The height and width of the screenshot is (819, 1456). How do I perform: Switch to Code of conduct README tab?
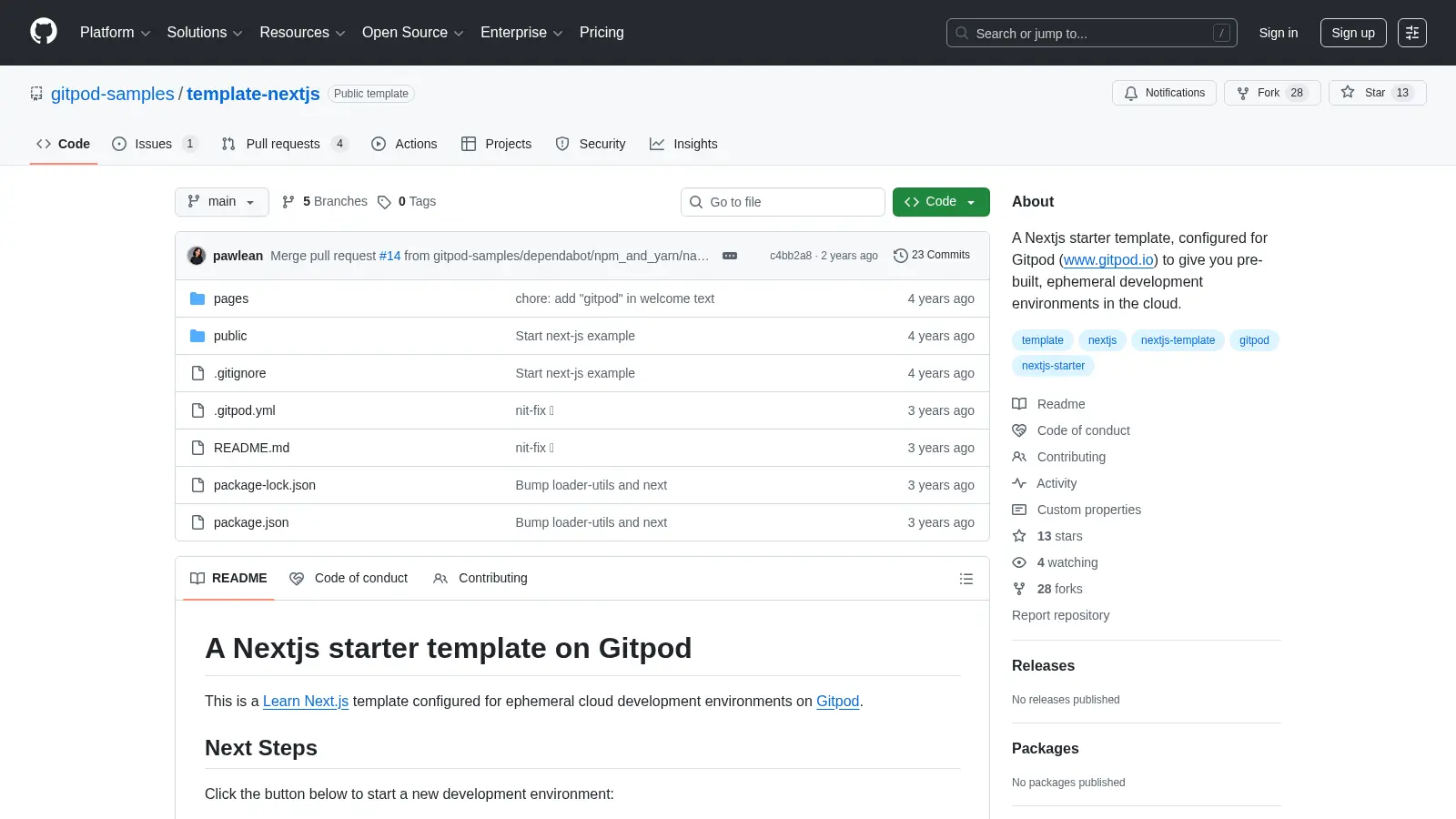pyautogui.click(x=349, y=579)
